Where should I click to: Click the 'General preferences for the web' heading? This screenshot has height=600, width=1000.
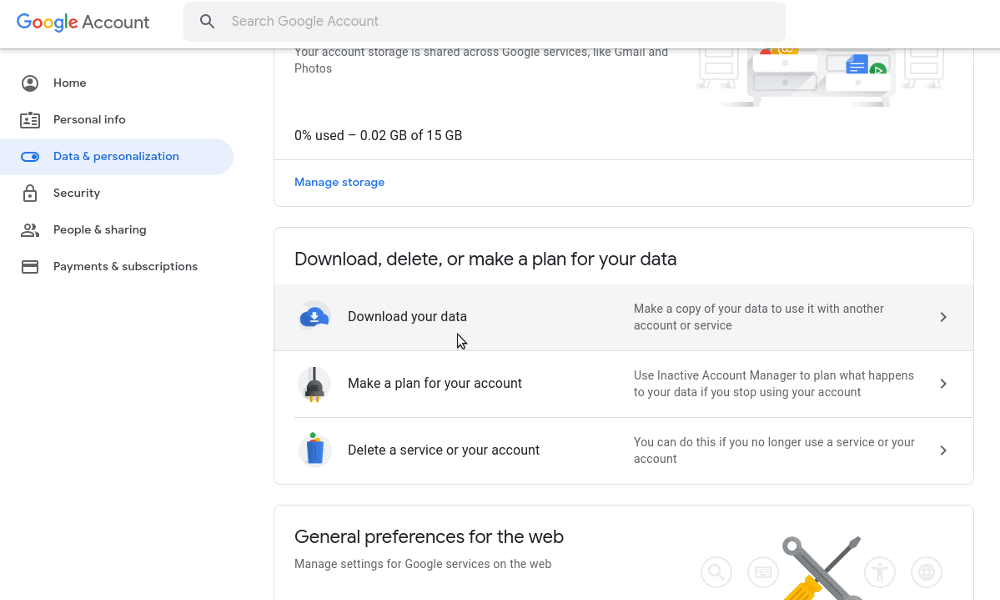[x=429, y=537]
